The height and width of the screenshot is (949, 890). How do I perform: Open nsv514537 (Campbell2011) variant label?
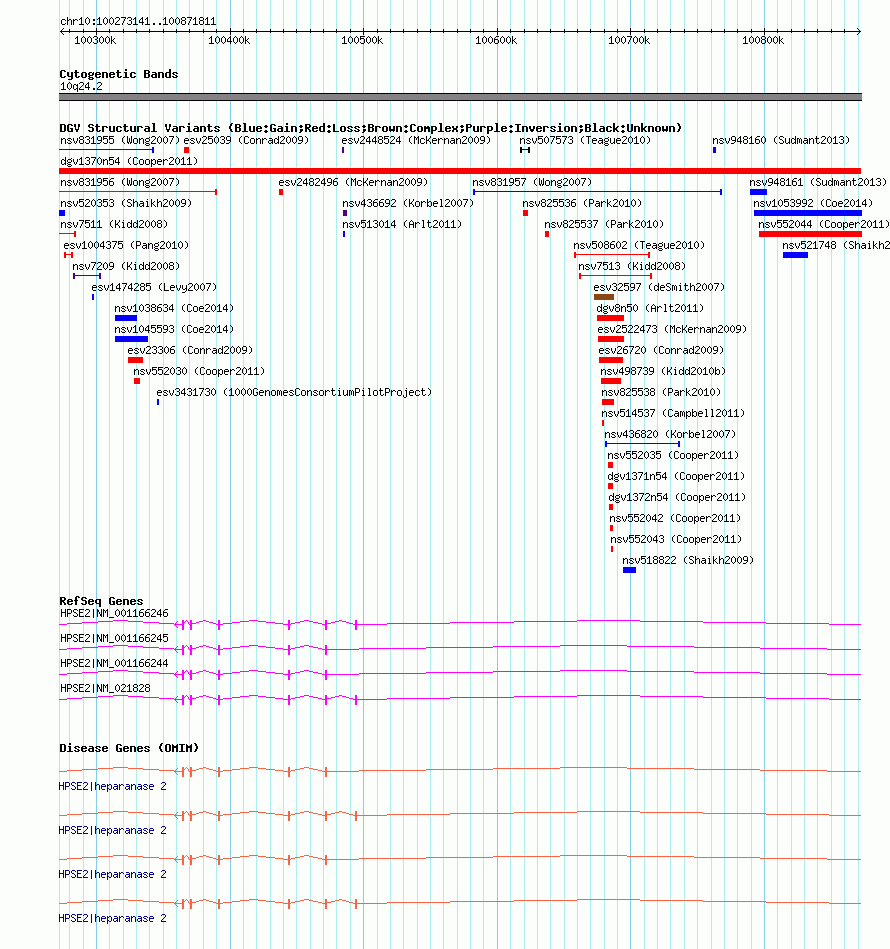(673, 413)
